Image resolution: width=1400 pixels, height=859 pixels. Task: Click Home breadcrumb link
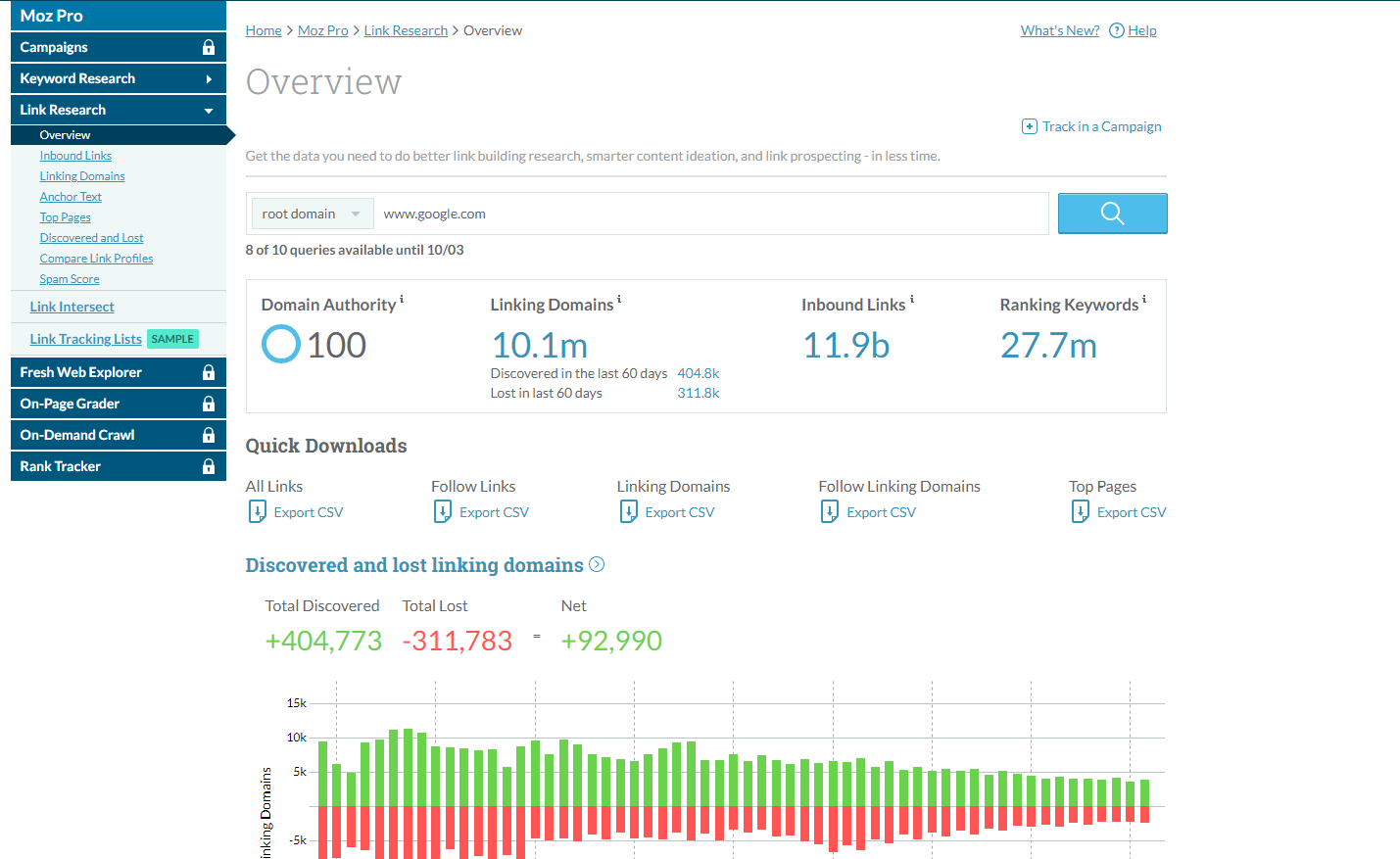tap(264, 30)
